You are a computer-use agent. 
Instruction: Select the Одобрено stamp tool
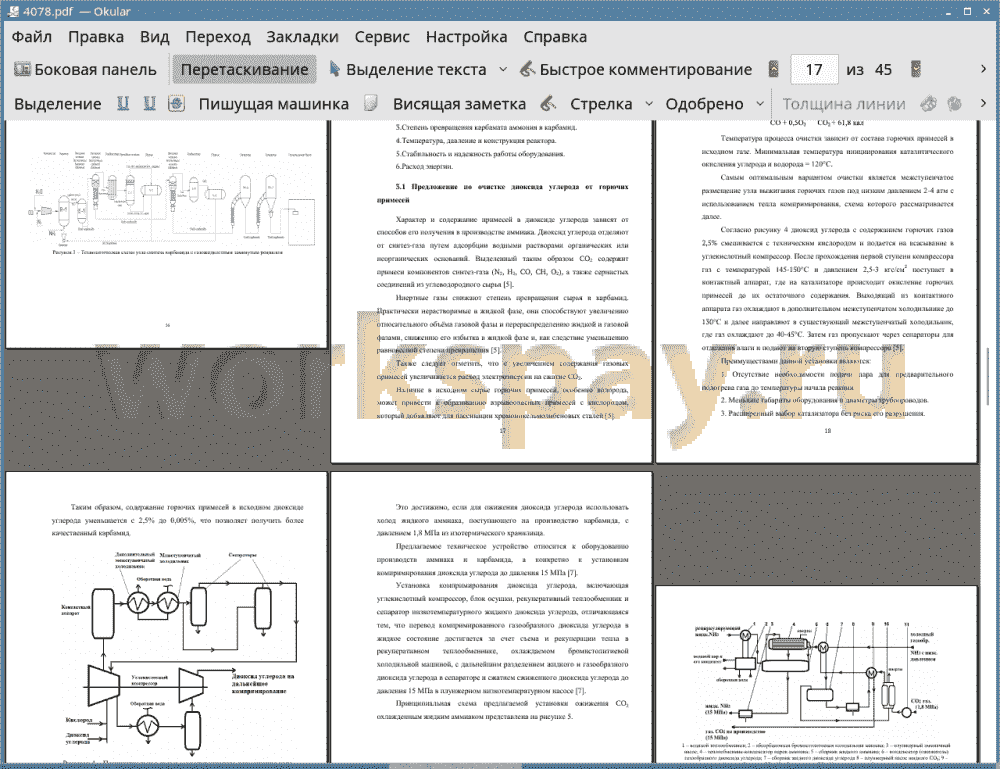(x=704, y=104)
